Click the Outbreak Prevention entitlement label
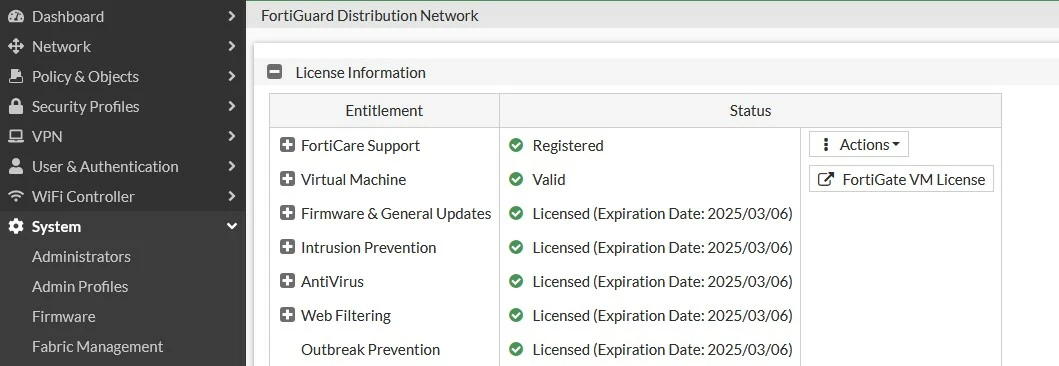The height and width of the screenshot is (366, 1059). 370,349
